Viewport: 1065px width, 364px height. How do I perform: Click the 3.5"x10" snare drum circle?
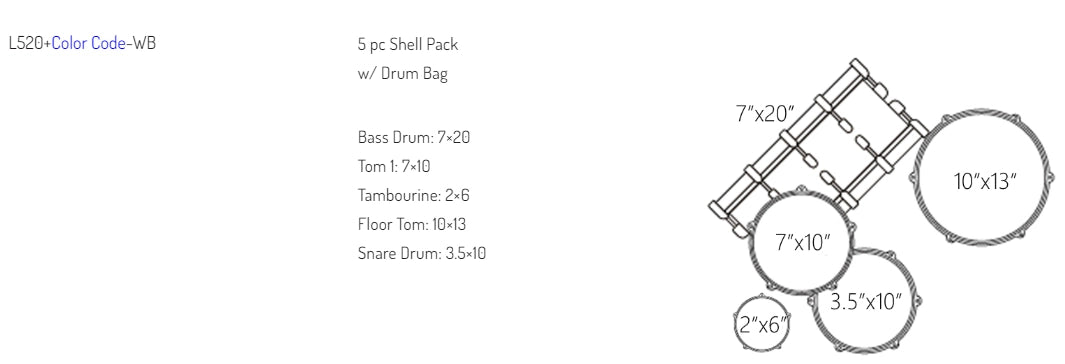click(865, 299)
